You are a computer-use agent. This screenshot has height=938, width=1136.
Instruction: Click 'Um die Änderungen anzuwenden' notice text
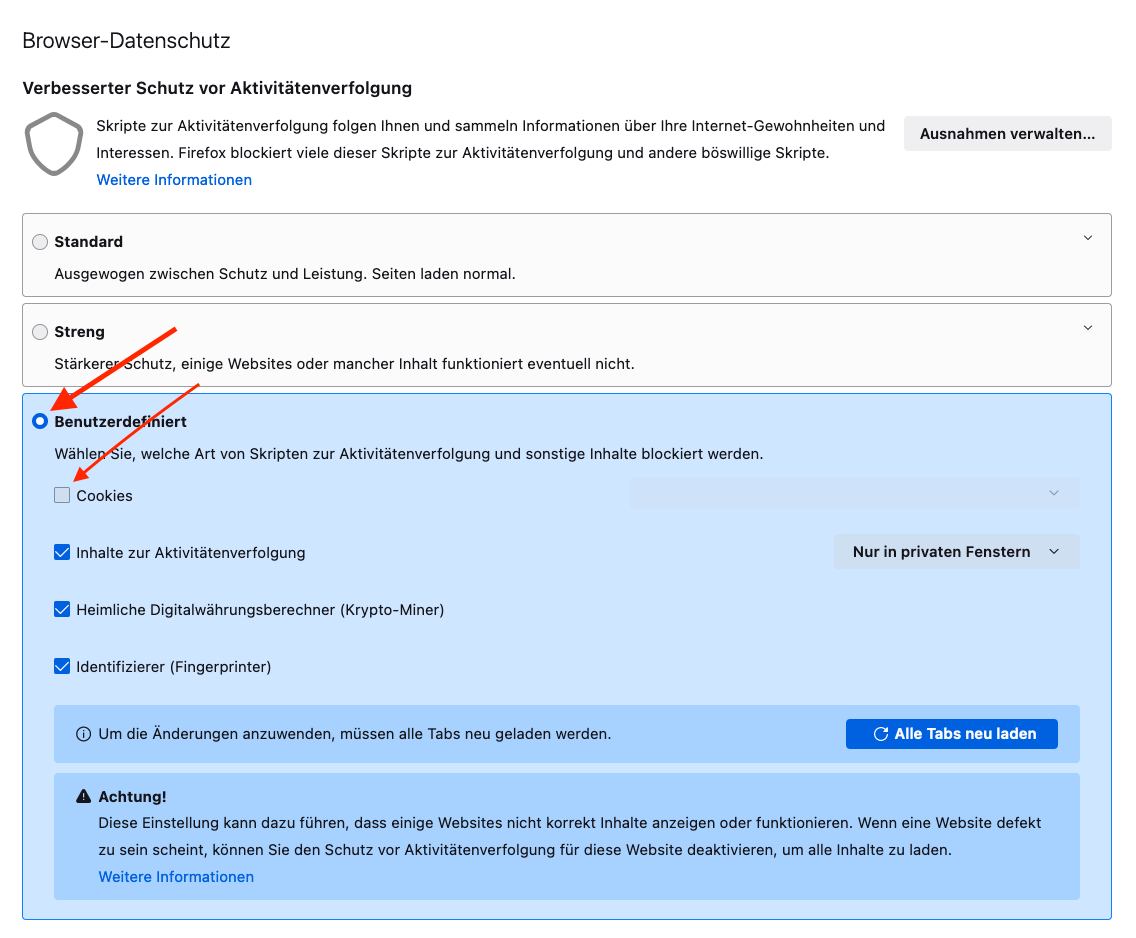pyautogui.click(x=355, y=734)
